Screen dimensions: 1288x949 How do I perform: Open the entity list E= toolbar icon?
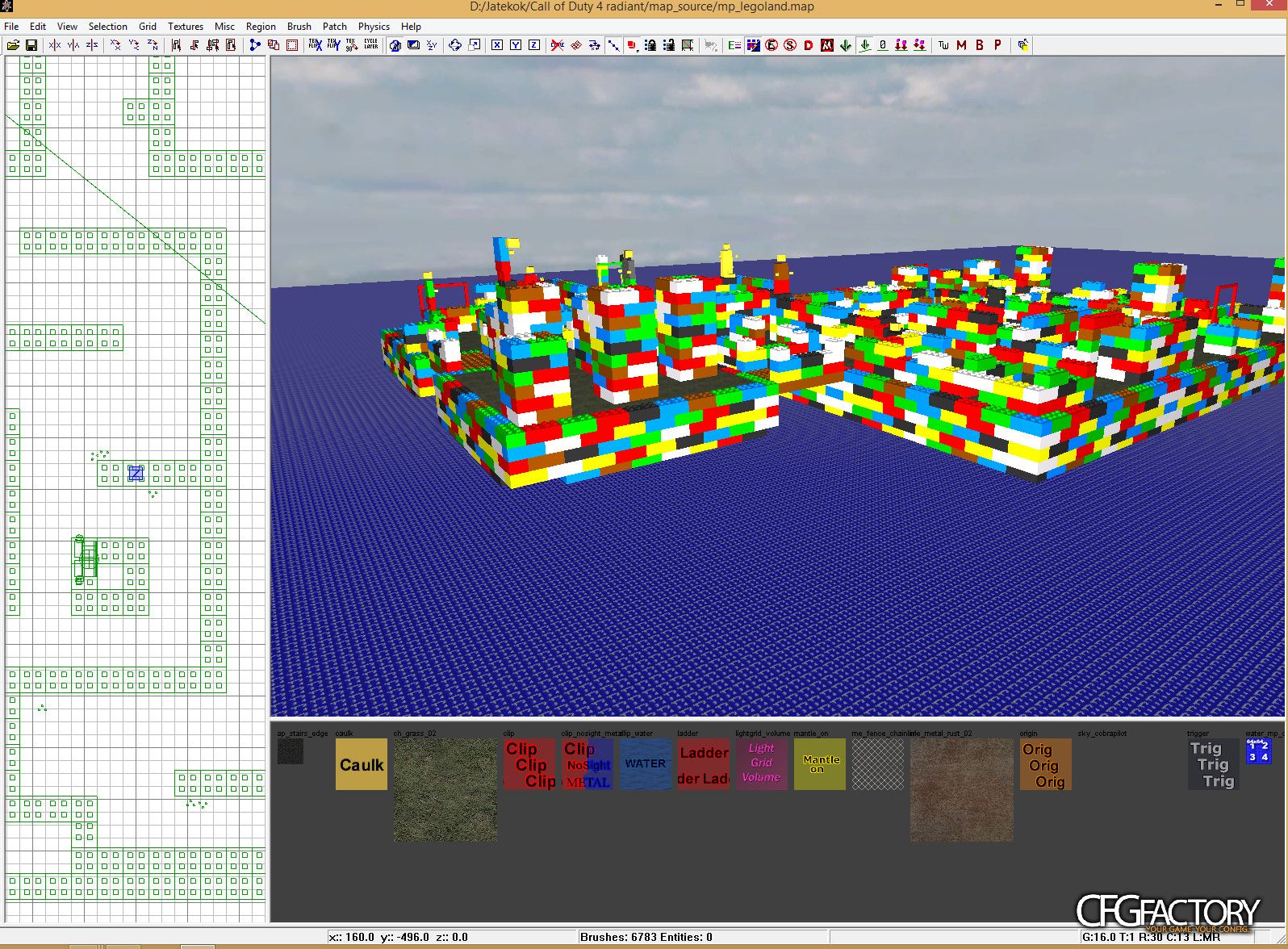[734, 45]
